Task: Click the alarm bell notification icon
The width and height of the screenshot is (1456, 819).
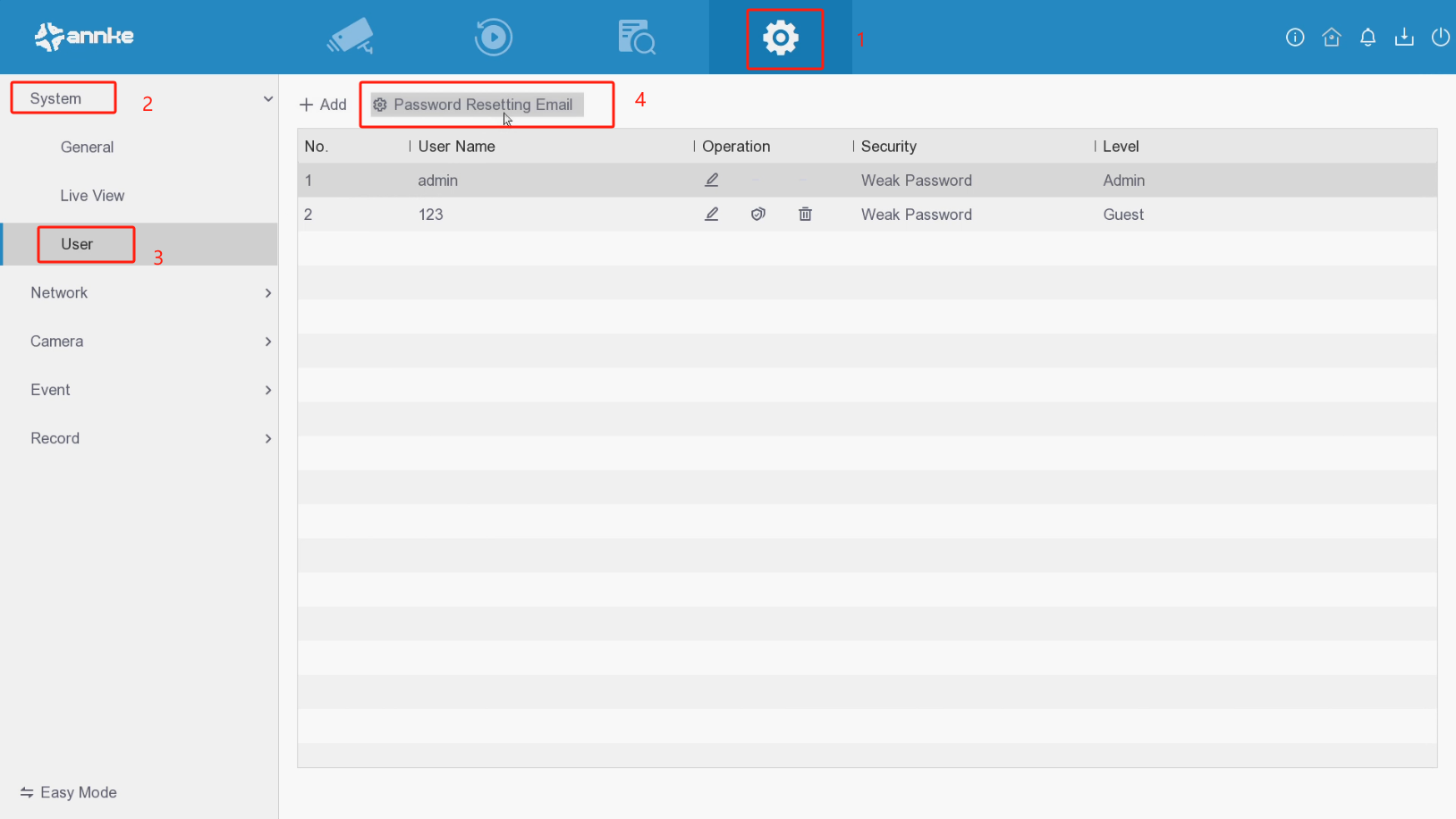Action: tap(1367, 37)
